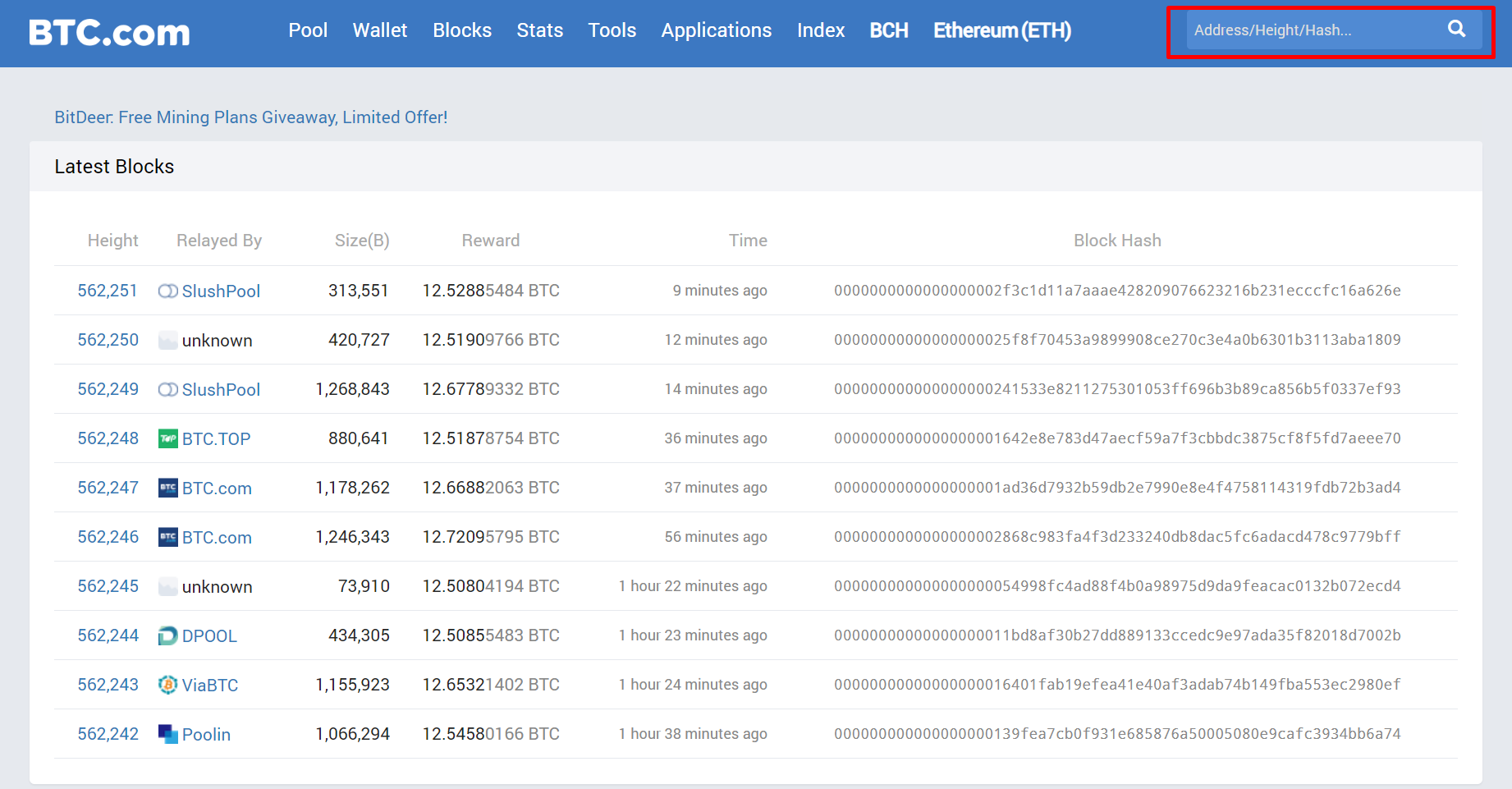Viewport: 1512px width, 789px height.
Task: Click block hash ending in 0337ef93
Action: tap(1117, 389)
